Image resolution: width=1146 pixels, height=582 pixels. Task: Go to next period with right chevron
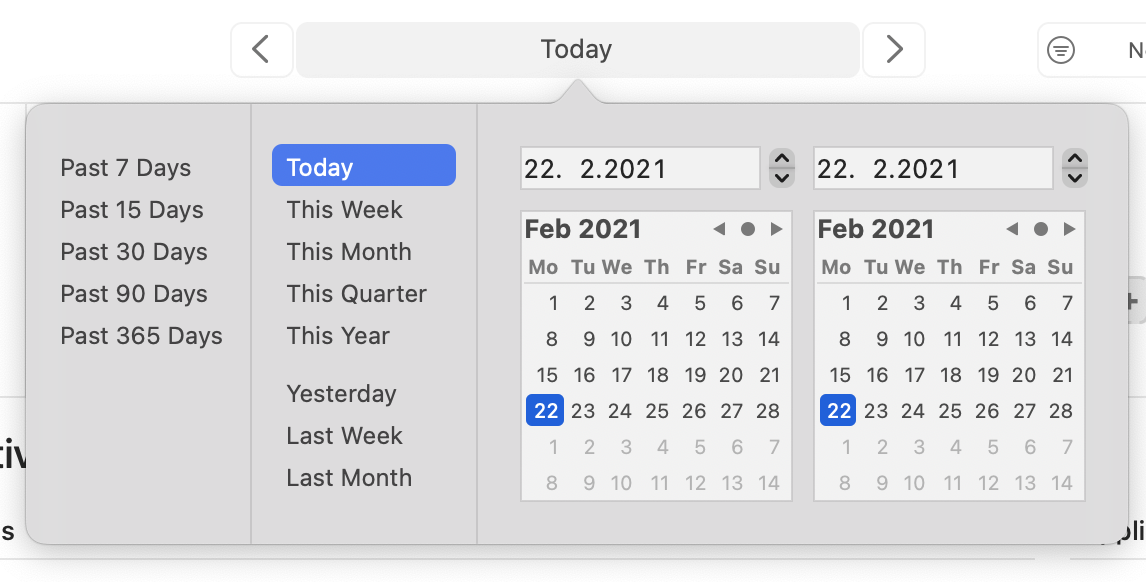(x=894, y=50)
